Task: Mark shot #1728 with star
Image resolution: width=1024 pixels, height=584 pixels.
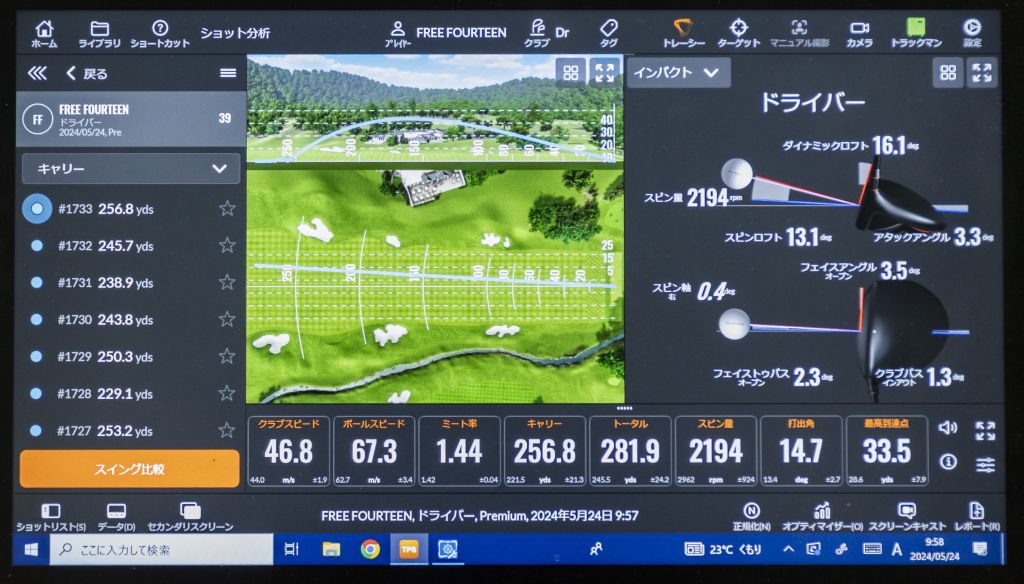Action: pos(227,393)
